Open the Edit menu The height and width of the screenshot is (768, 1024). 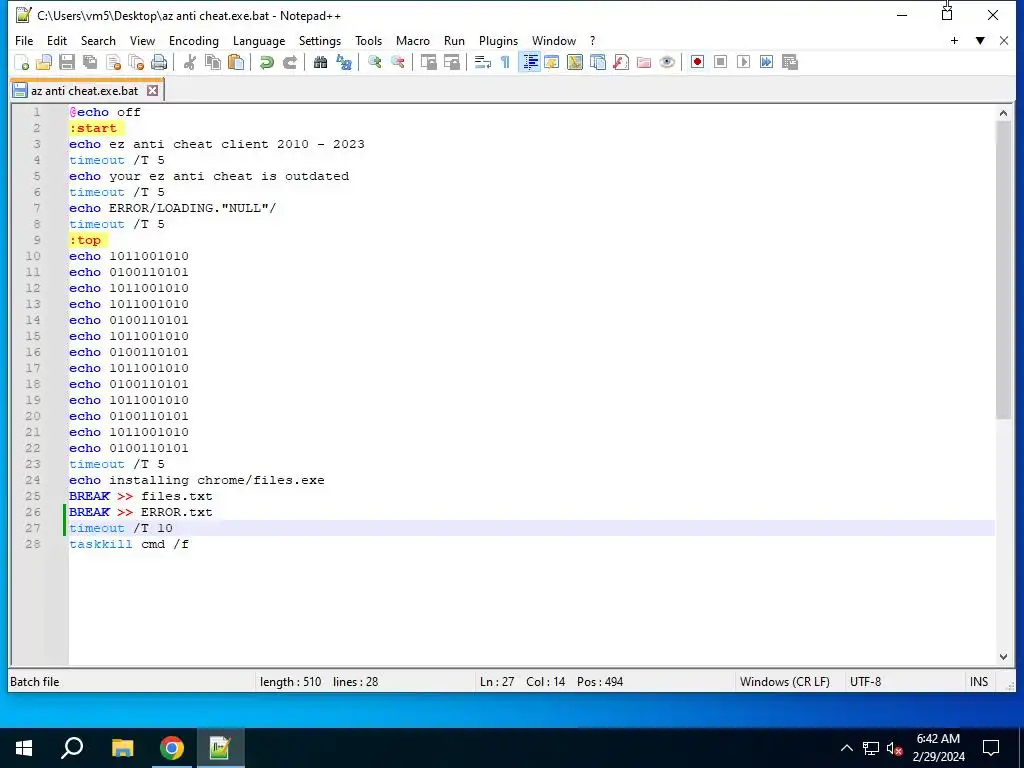click(57, 40)
